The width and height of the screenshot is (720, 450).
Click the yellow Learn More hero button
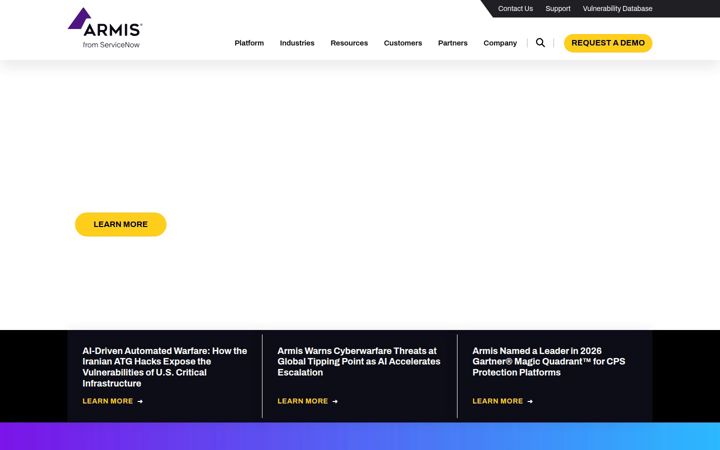click(121, 224)
